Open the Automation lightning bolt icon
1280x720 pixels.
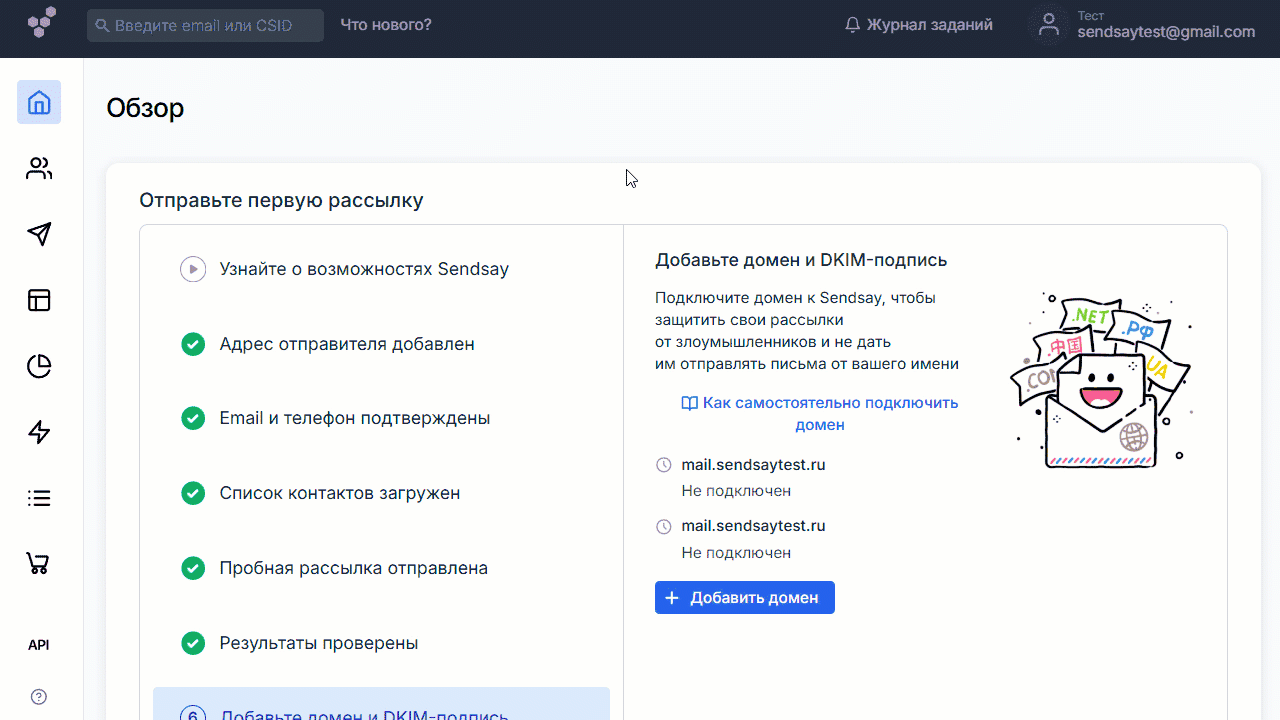click(39, 432)
